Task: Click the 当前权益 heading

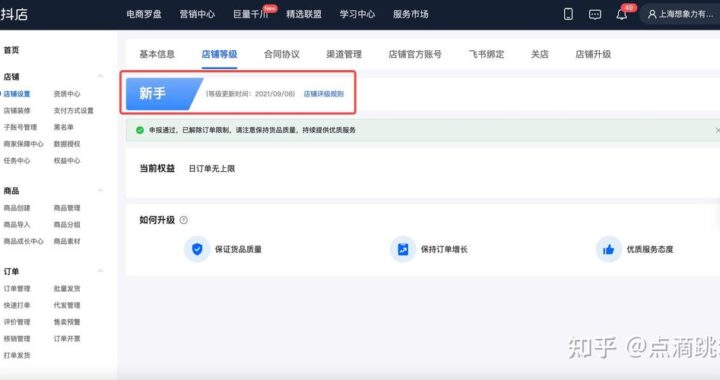Action: [x=157, y=168]
